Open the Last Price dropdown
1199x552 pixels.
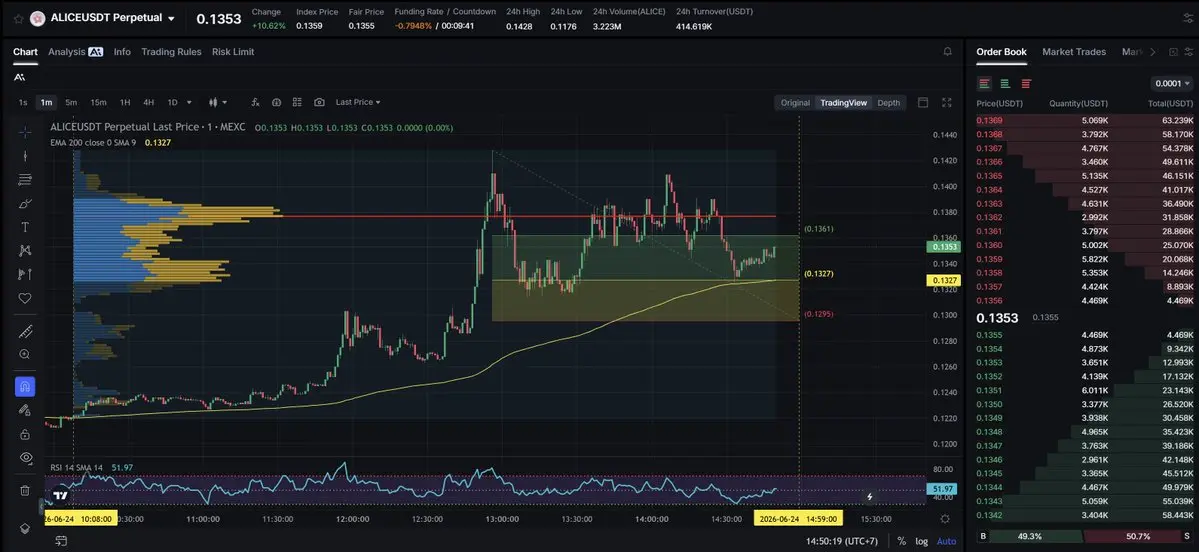point(358,102)
